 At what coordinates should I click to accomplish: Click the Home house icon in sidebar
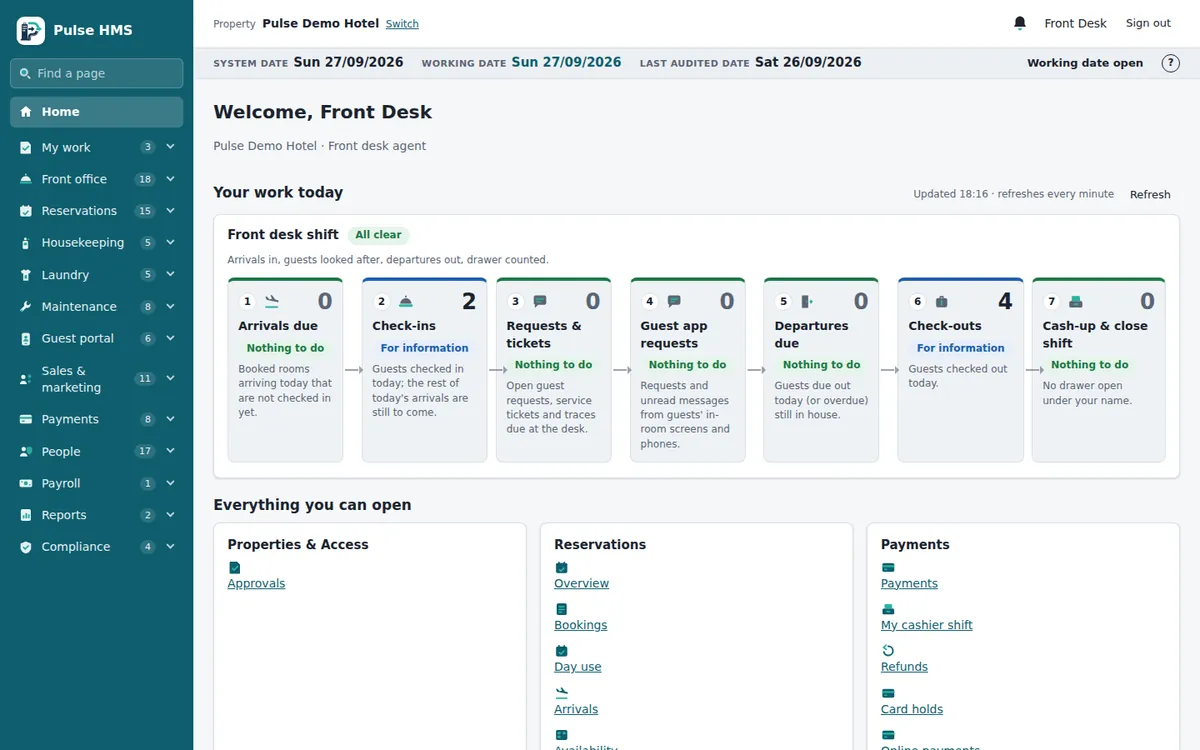pyautogui.click(x=26, y=112)
